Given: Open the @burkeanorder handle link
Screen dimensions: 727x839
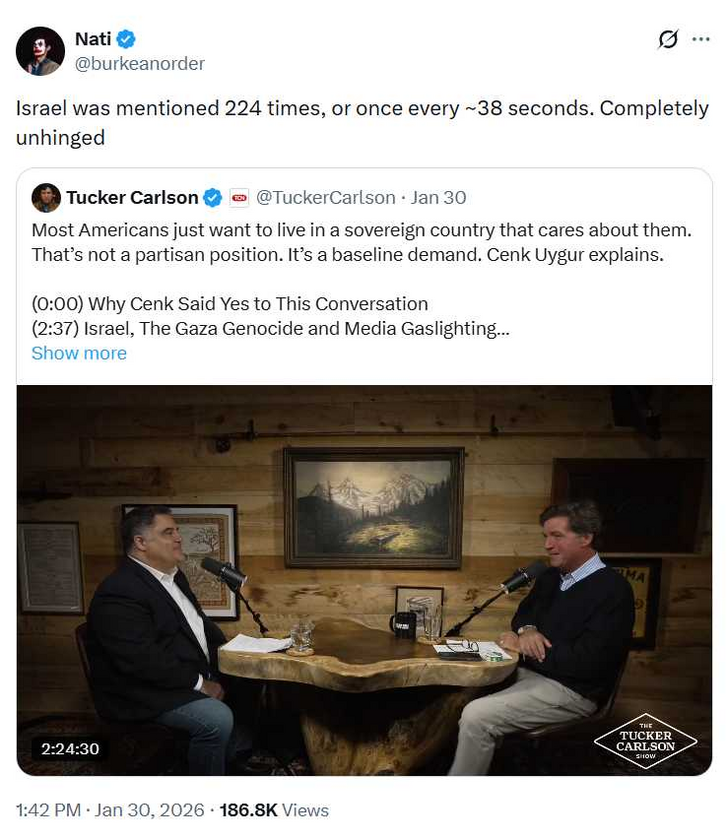Looking at the screenshot, I should tap(140, 64).
